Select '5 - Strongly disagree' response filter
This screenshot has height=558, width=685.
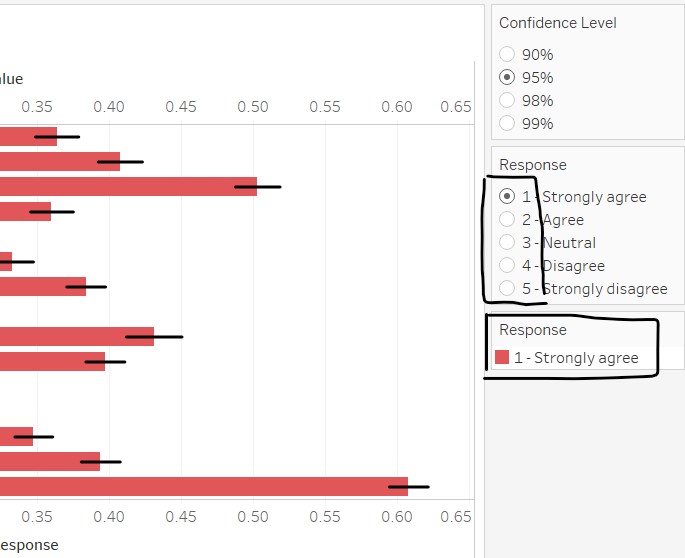click(x=507, y=288)
